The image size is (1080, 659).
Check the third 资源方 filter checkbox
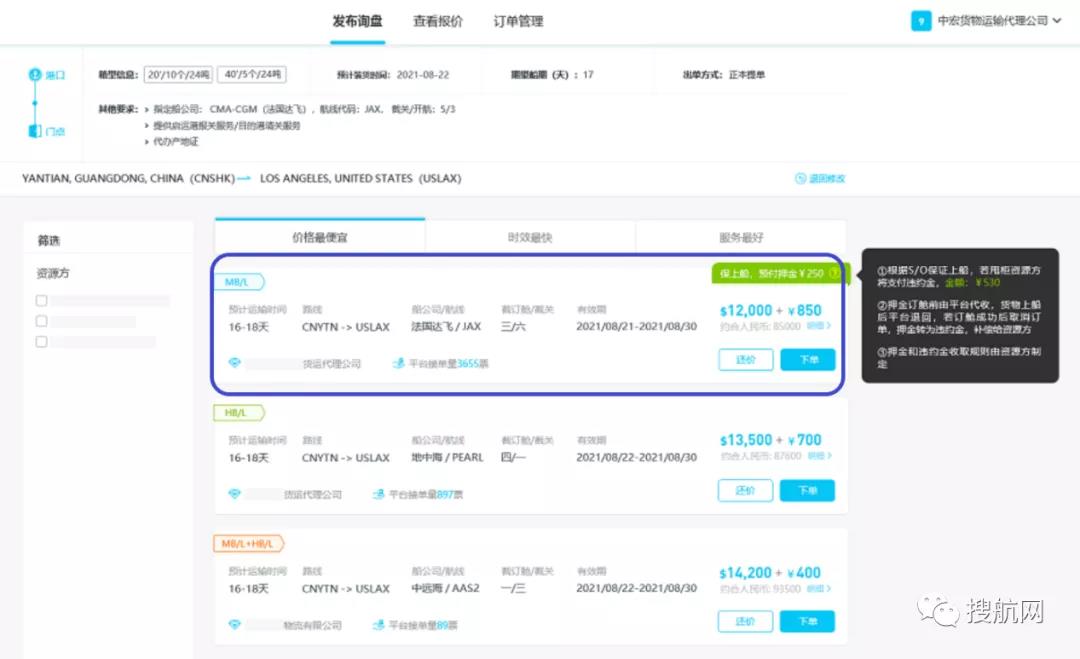40,341
